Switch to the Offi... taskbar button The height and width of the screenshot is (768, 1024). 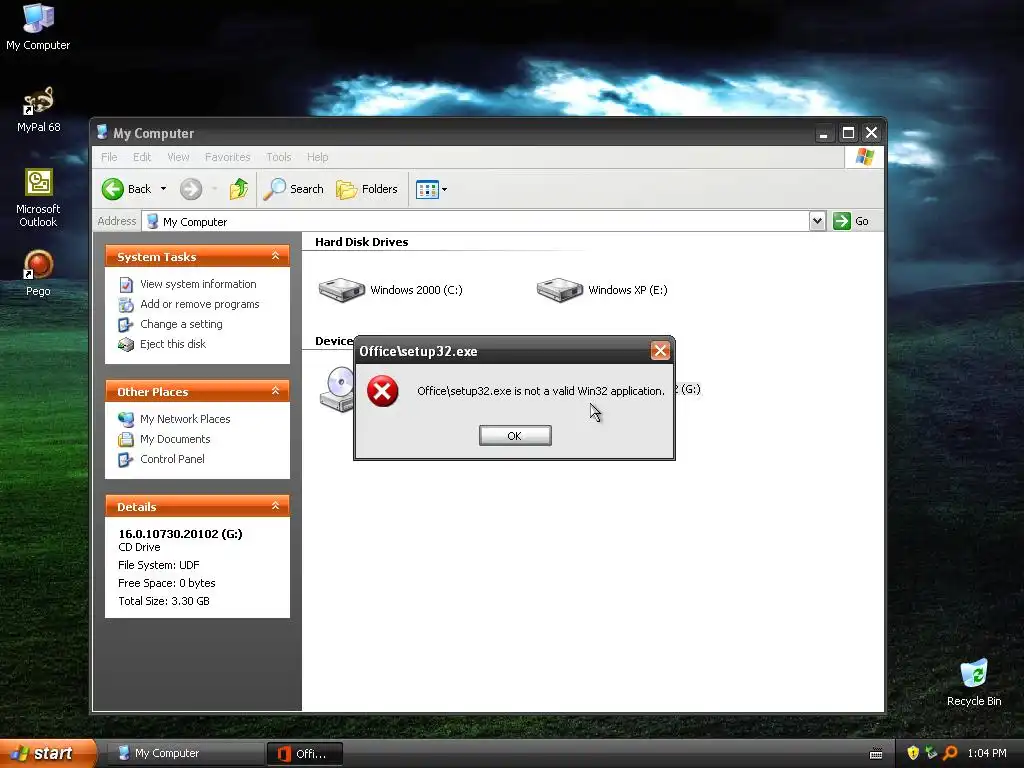click(x=304, y=754)
